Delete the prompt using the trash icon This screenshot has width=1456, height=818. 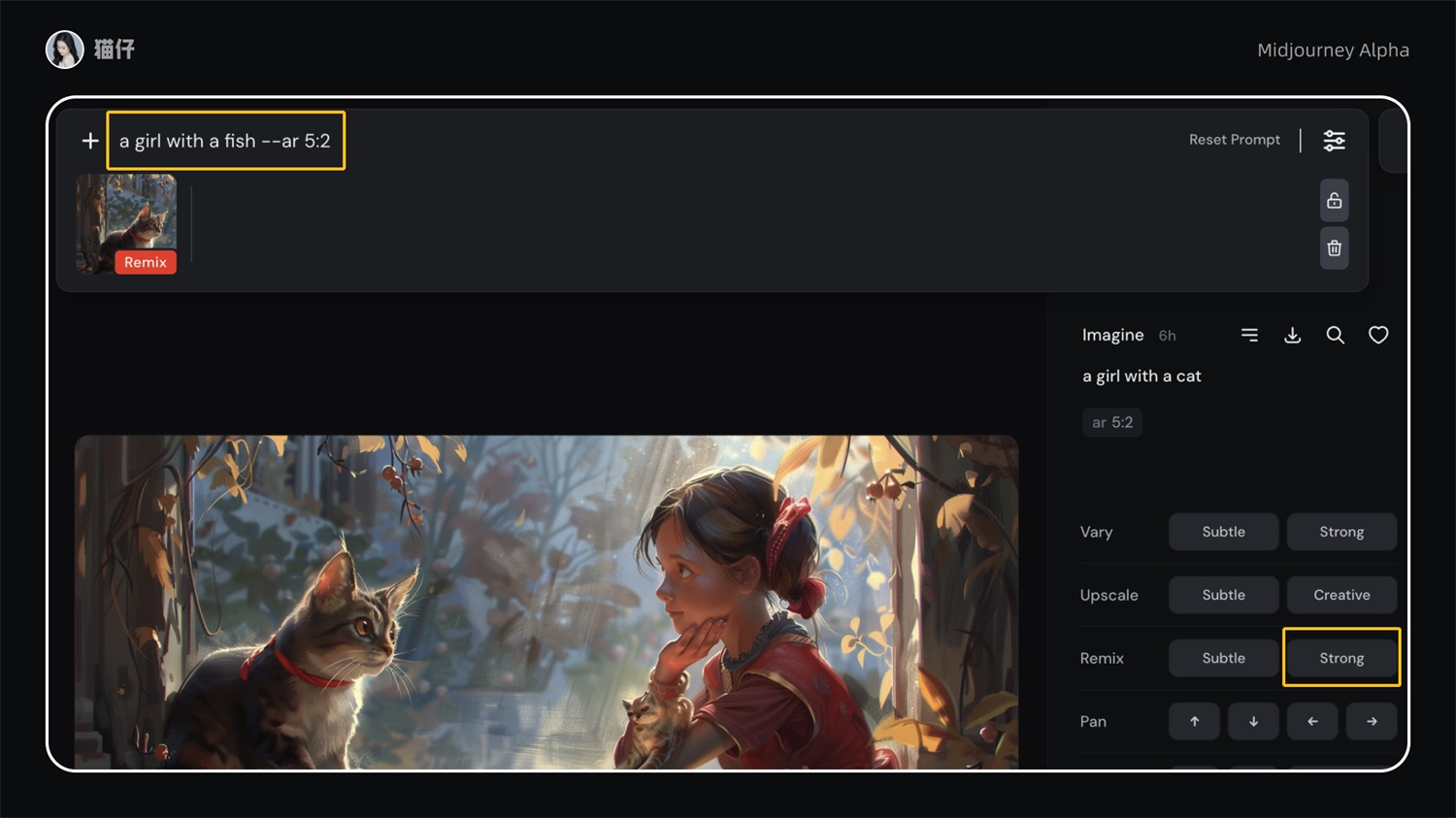click(1335, 248)
